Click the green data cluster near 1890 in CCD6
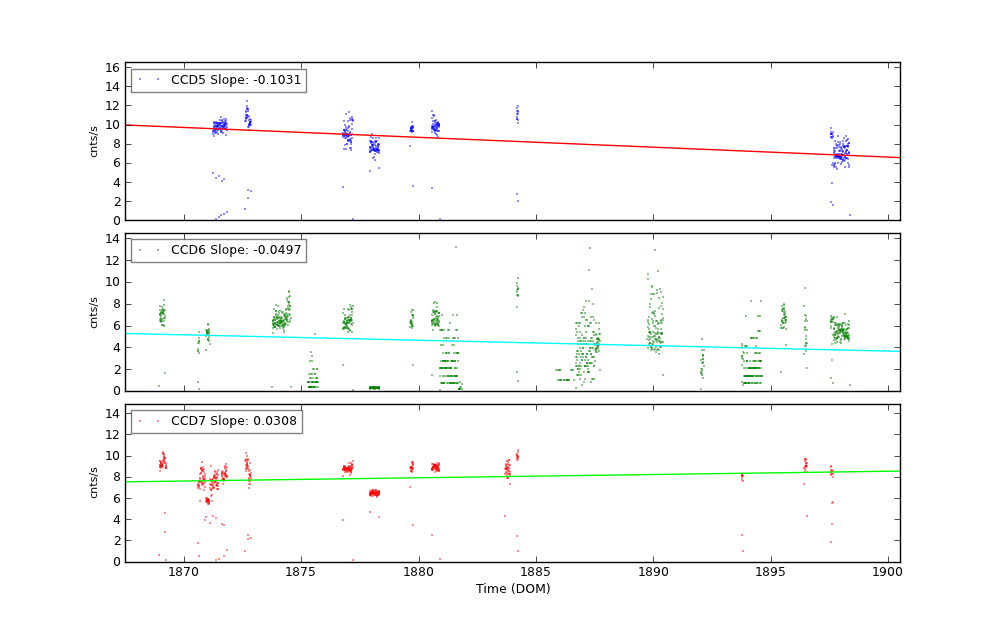 tap(655, 325)
